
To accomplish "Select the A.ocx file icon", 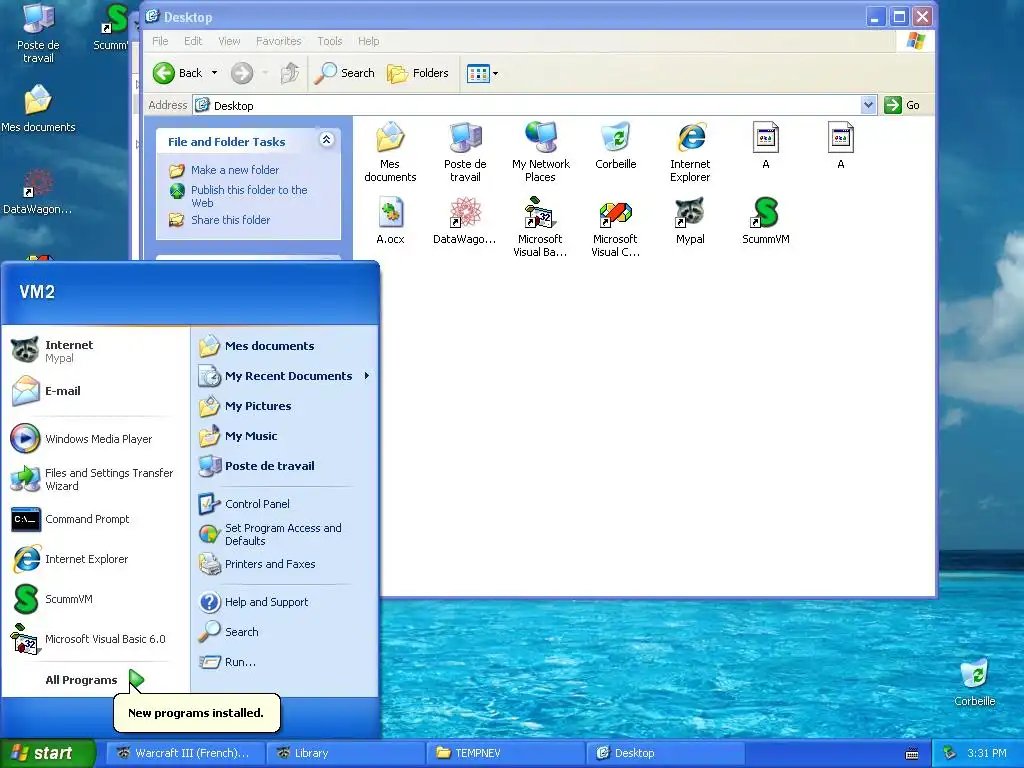I will point(390,221).
